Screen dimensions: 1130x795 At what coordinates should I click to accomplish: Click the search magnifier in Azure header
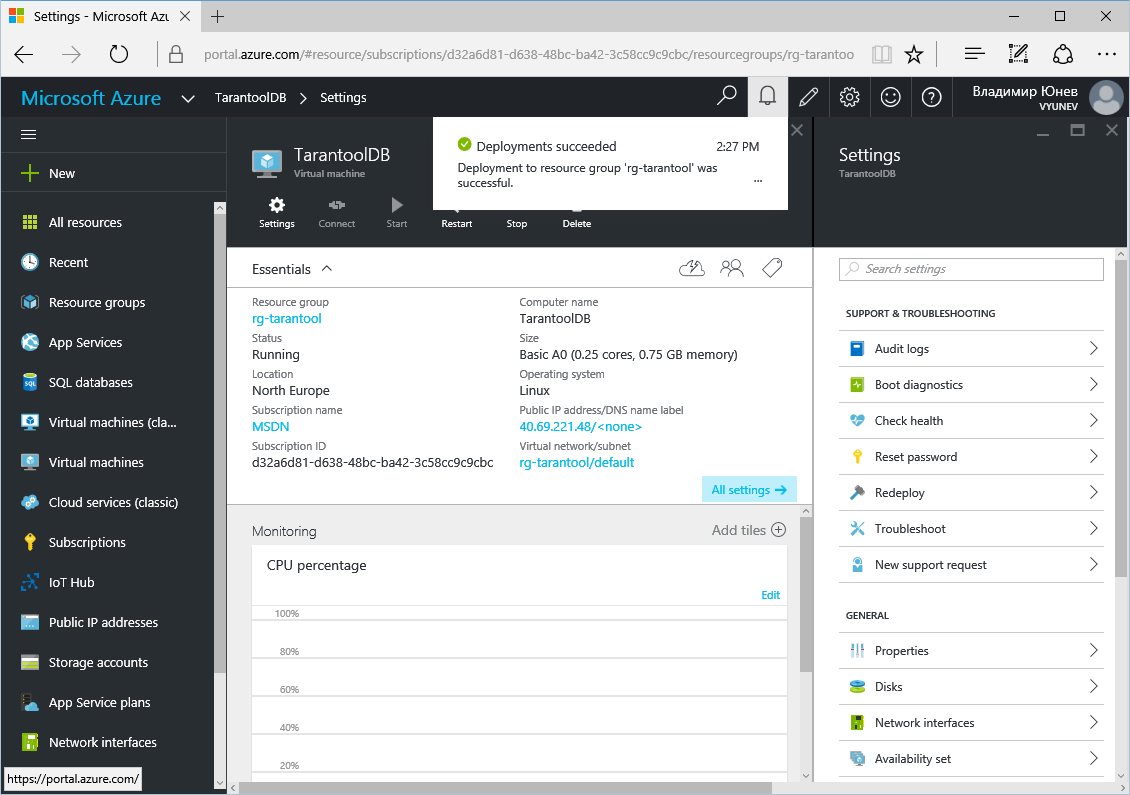click(x=727, y=97)
